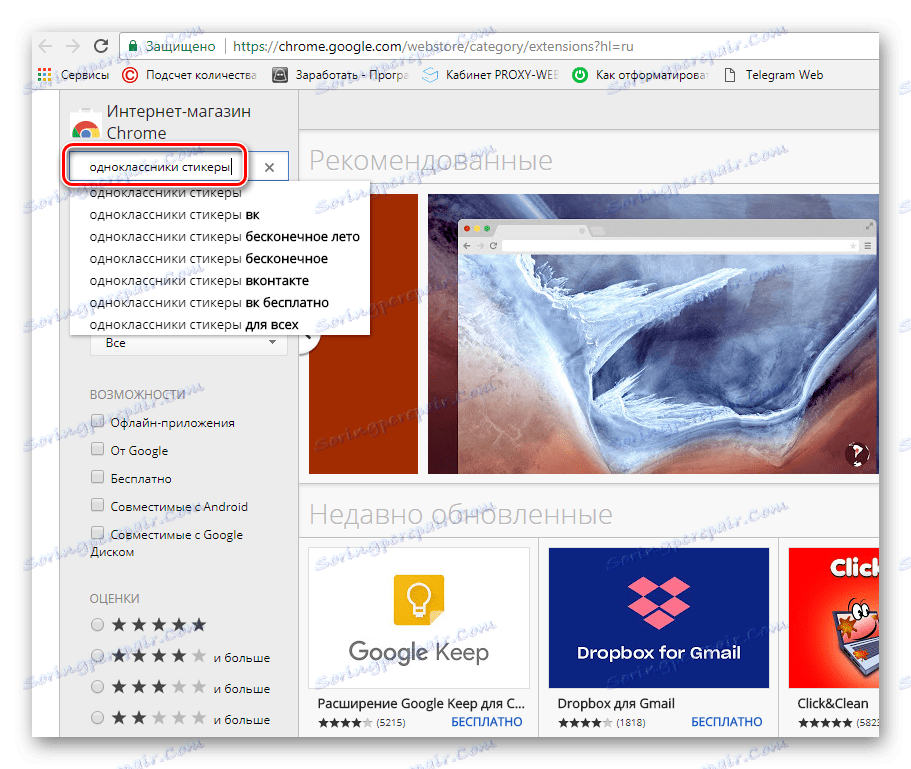Viewport: 911px width, 769px height.
Task: Open the Telegram Web bookmark
Action: click(x=773, y=75)
